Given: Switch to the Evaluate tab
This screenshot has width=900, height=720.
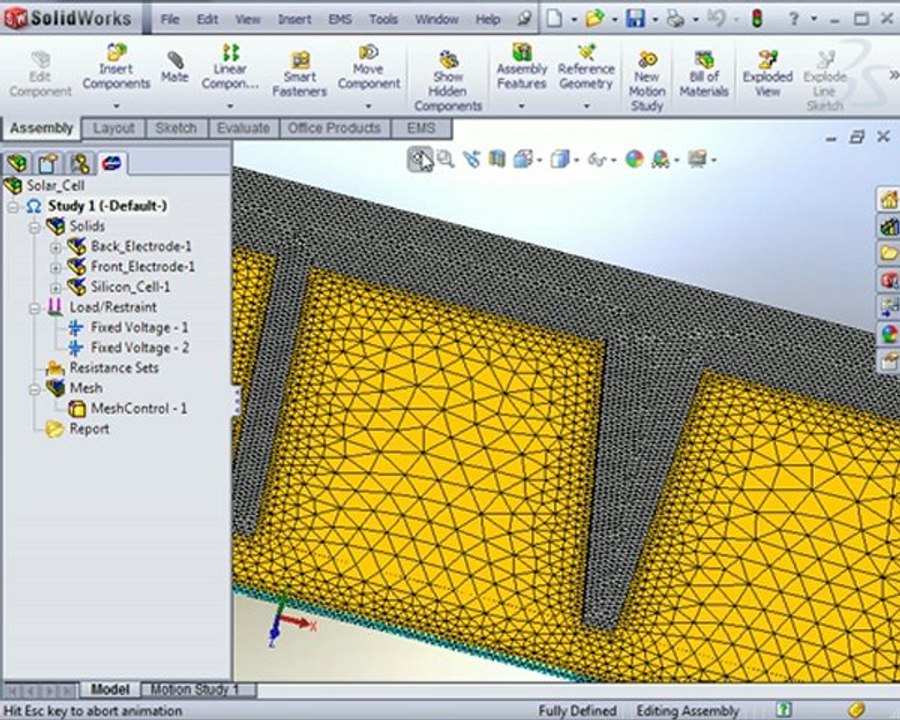Looking at the screenshot, I should [243, 128].
